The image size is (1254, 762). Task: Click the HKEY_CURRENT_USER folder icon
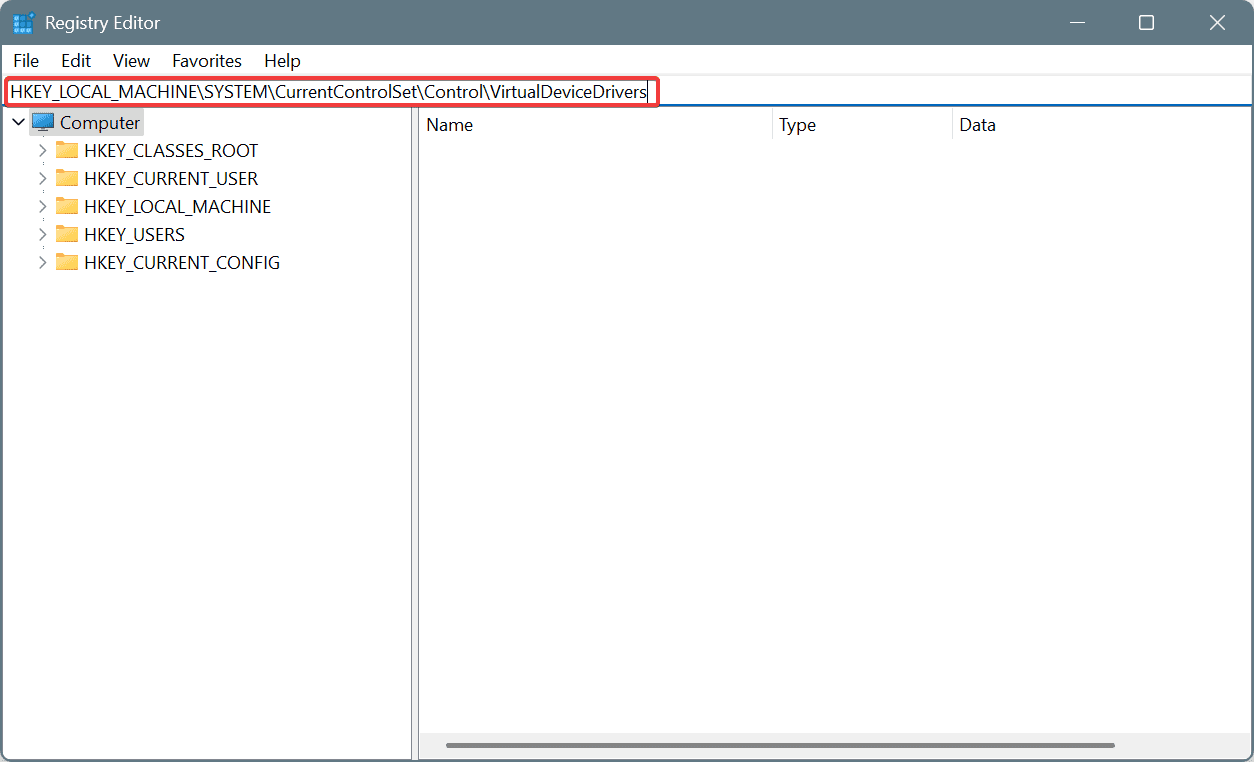click(67, 179)
